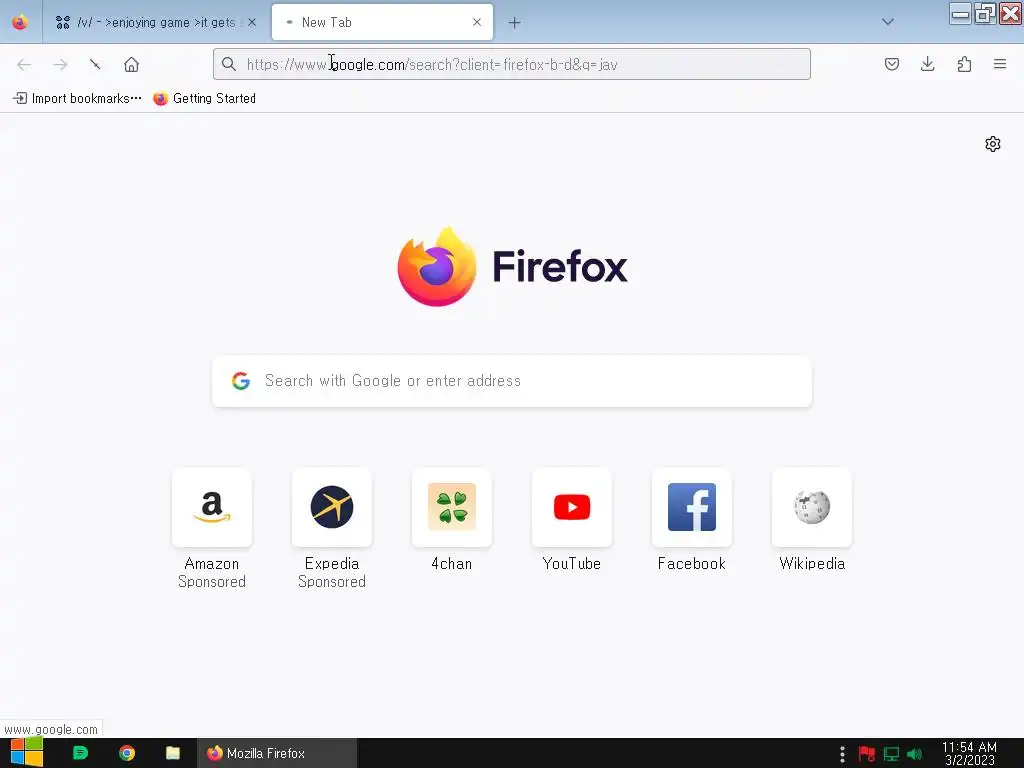Launch Chrome from the taskbar
The width and height of the screenshot is (1024, 768).
(127, 753)
